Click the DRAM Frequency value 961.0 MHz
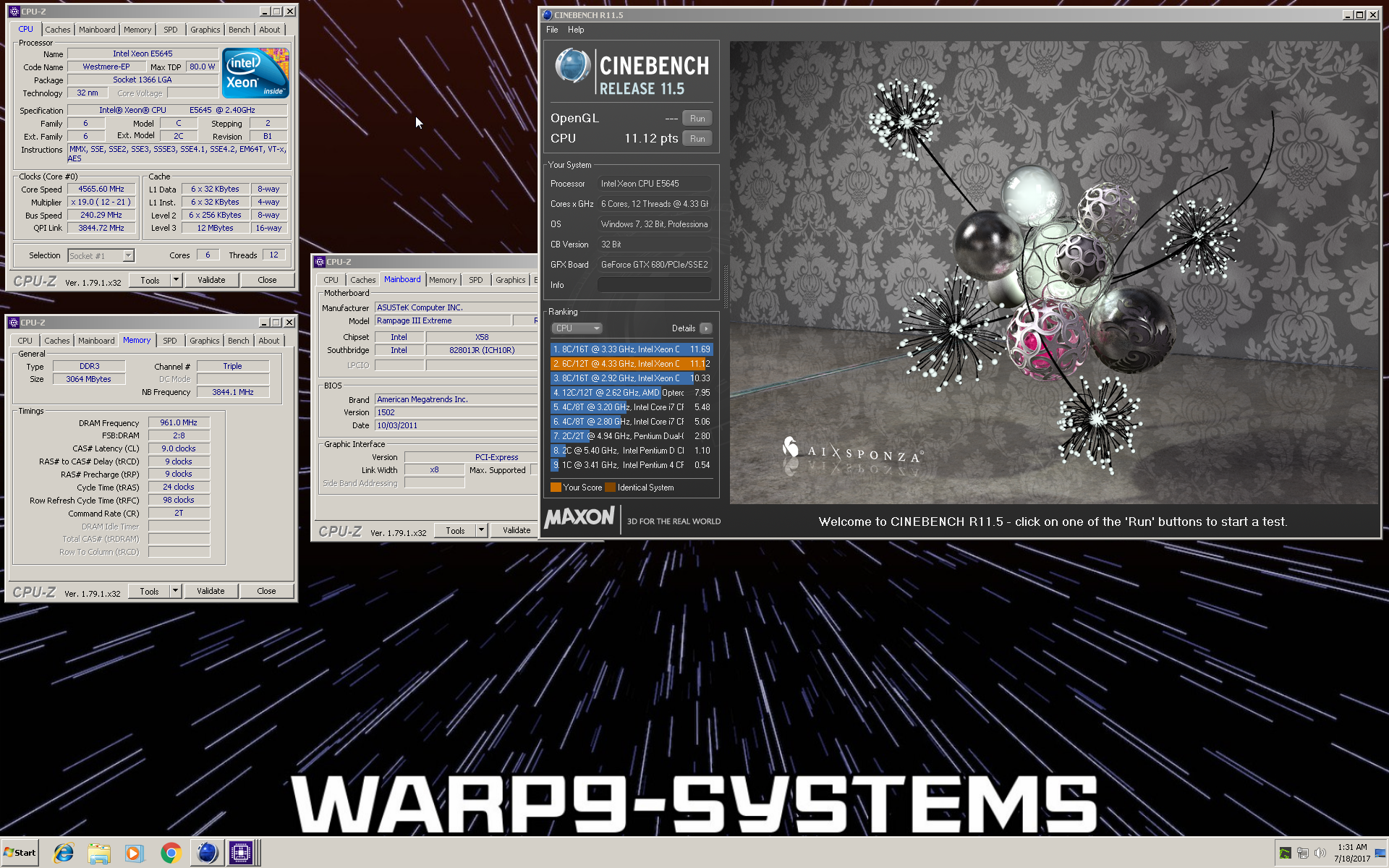The width and height of the screenshot is (1389, 868). [179, 422]
